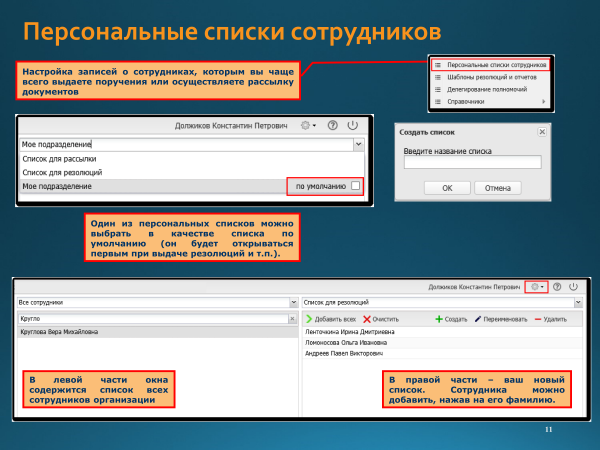The width and height of the screenshot is (600, 450).
Task: Click the settings gear in the upper employee panel
Action: pos(309,125)
